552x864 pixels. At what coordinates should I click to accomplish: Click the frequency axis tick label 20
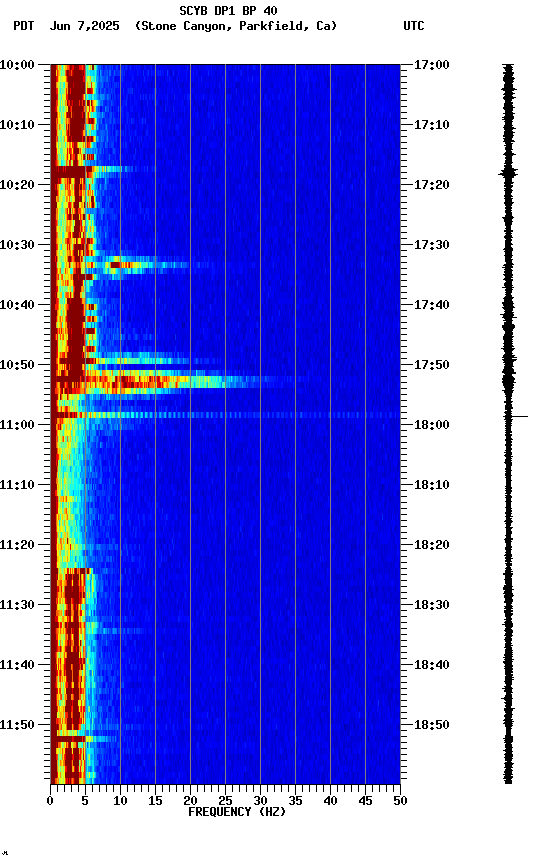pos(190,801)
